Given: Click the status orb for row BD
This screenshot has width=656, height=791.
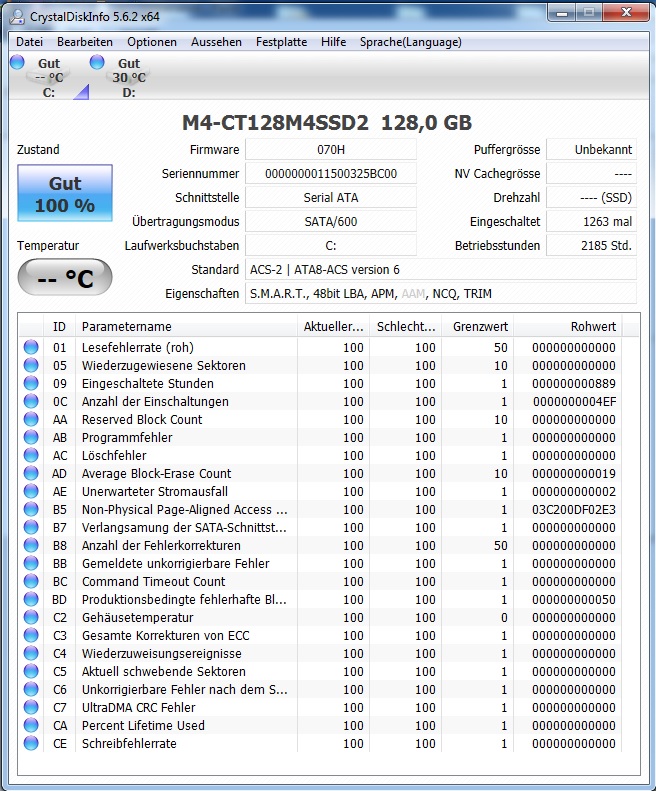Looking at the screenshot, I should tap(31, 599).
